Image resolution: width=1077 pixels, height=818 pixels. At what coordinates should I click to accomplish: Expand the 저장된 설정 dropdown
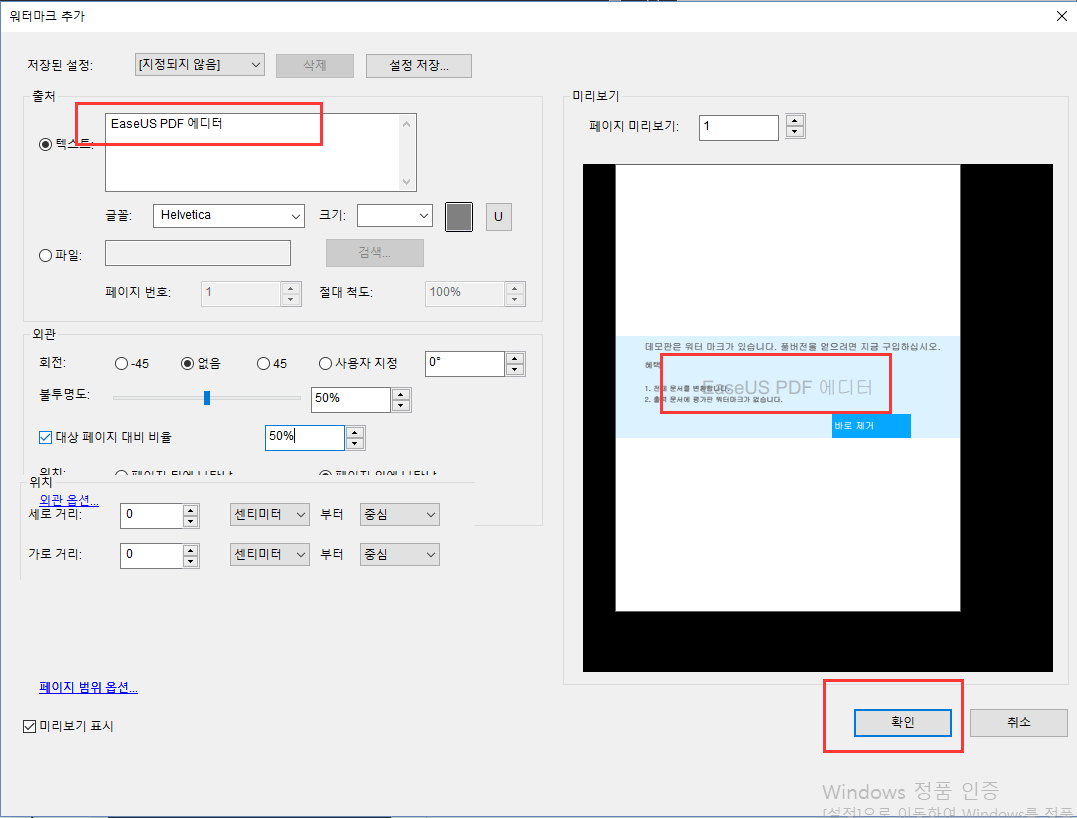[x=199, y=65]
